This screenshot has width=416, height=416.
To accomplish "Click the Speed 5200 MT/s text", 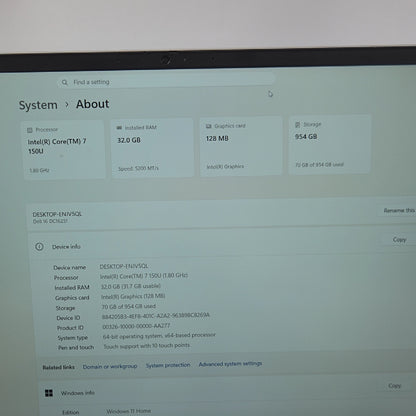I will coord(138,168).
